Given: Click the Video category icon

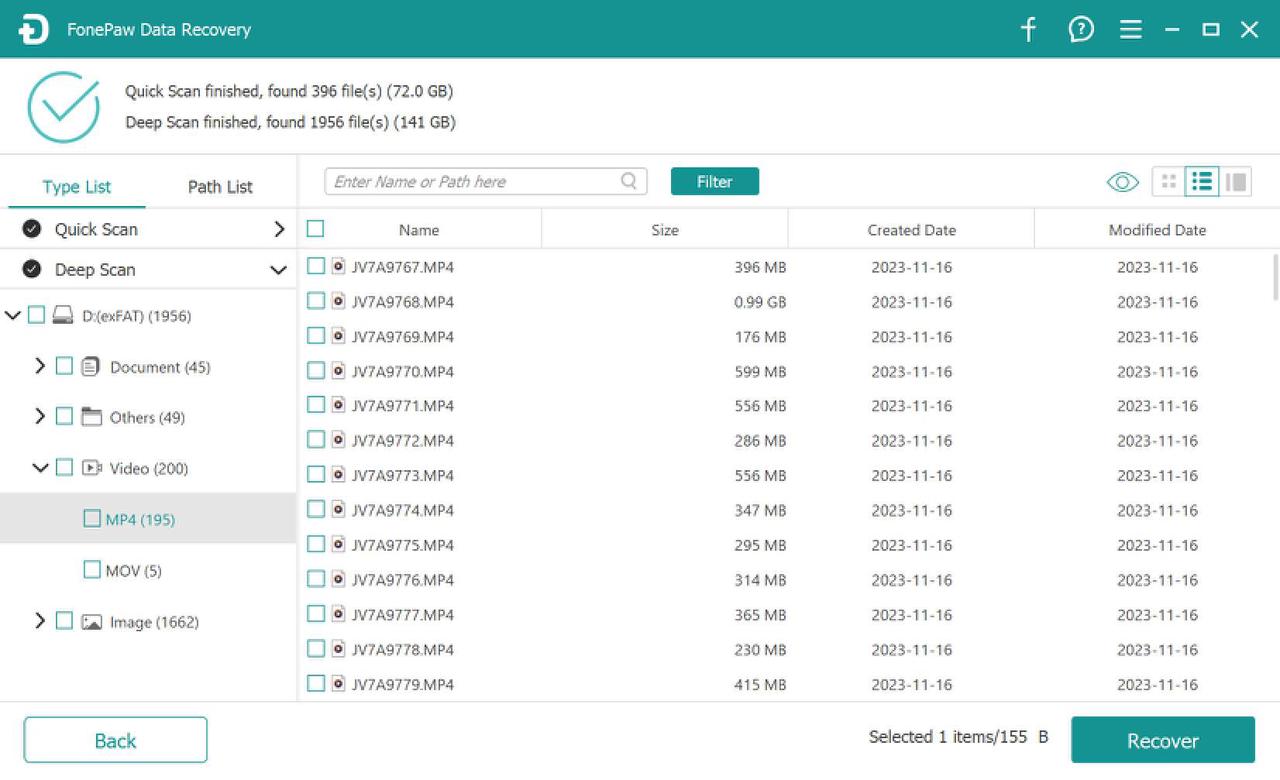Looking at the screenshot, I should point(92,468).
